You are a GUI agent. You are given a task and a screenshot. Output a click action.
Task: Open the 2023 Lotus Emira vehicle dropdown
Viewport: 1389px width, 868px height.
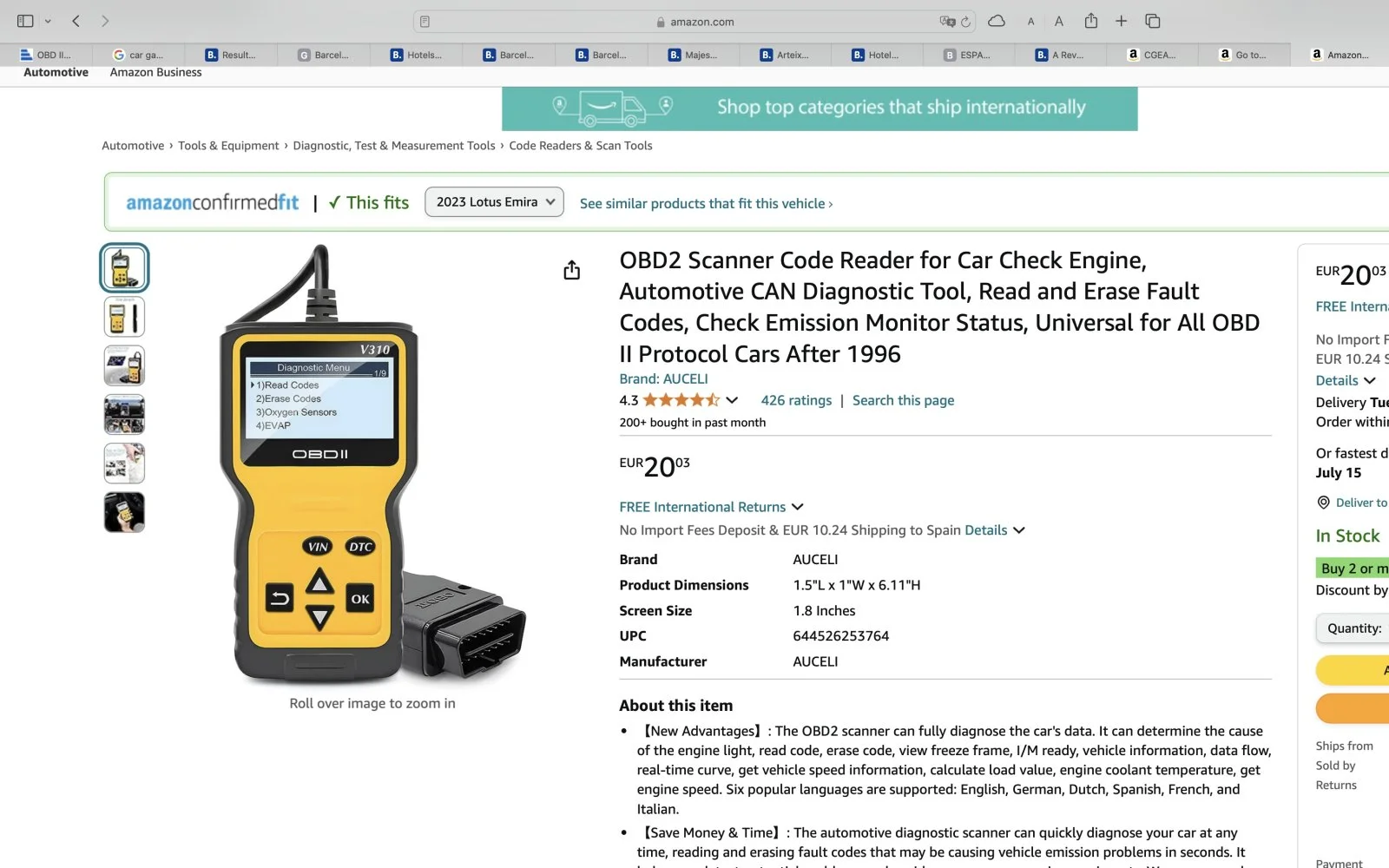pos(494,202)
